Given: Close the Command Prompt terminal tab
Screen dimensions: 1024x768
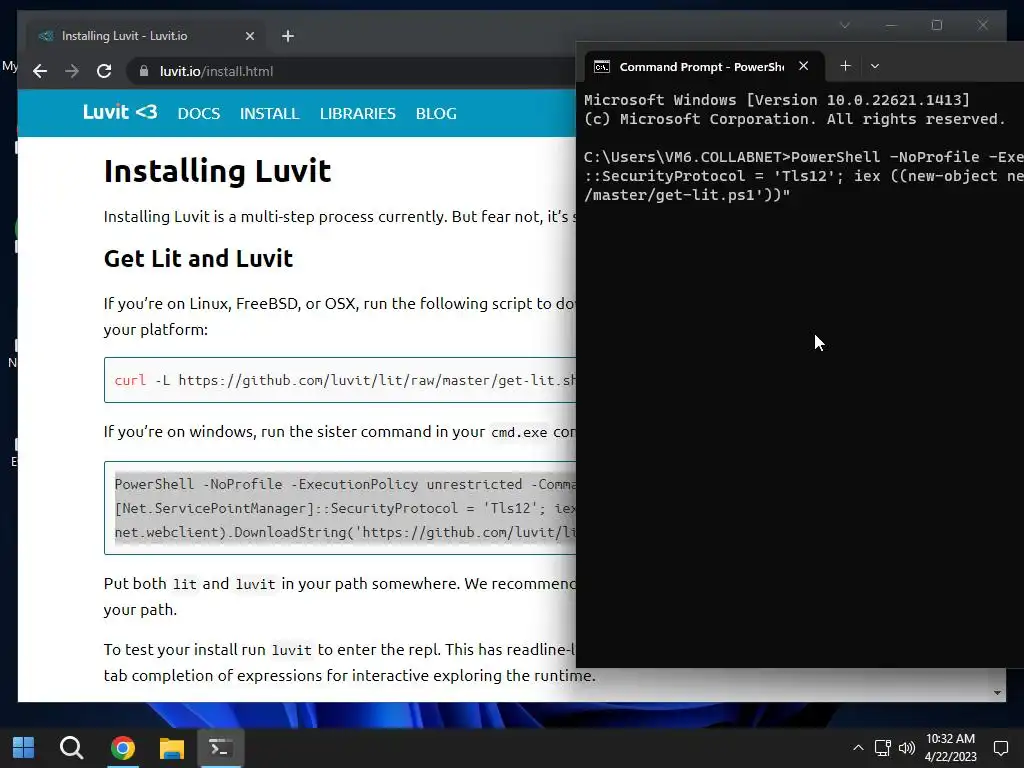Looking at the screenshot, I should (x=804, y=66).
